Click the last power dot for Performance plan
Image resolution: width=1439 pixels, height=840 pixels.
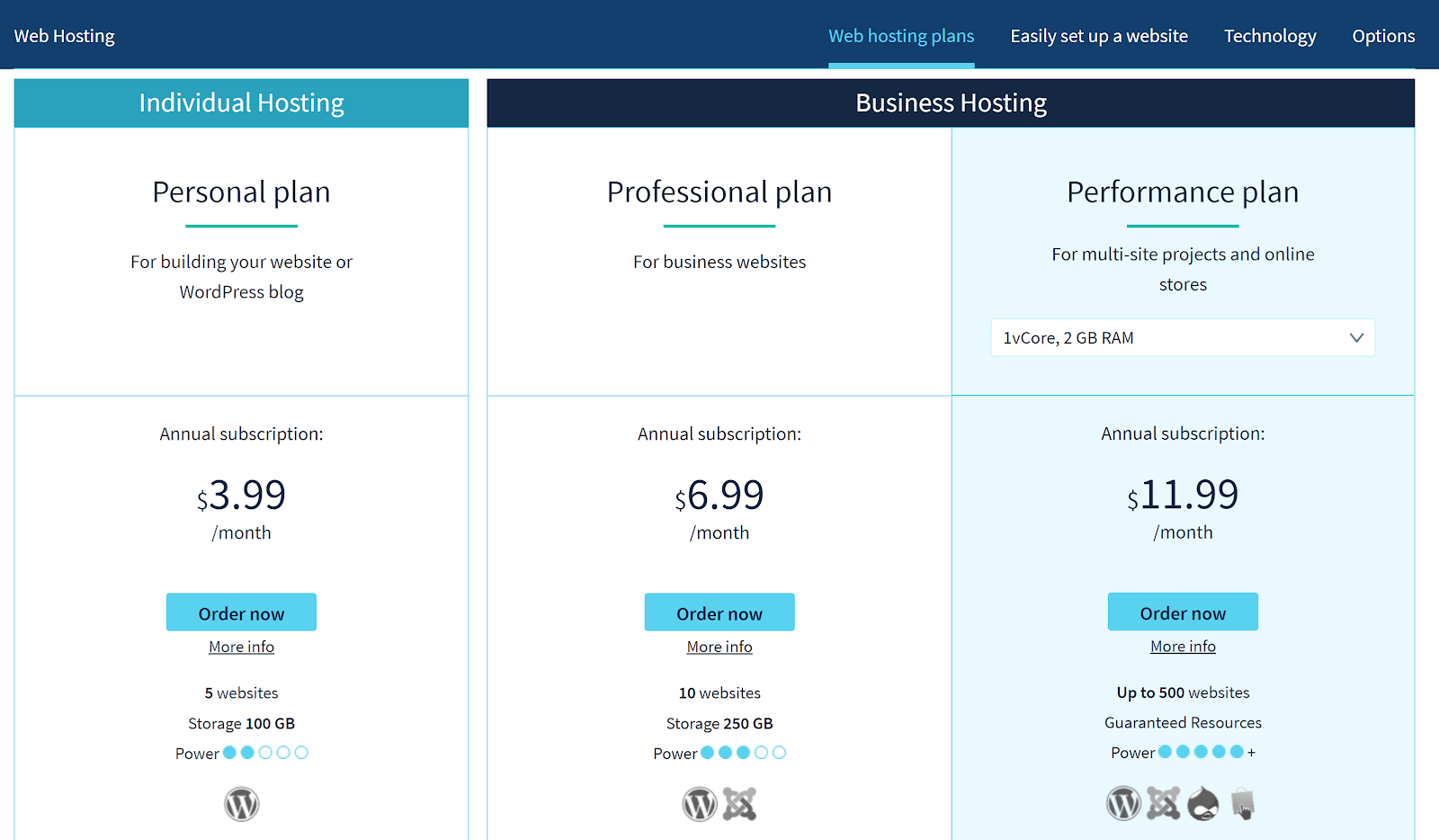pos(1237,752)
